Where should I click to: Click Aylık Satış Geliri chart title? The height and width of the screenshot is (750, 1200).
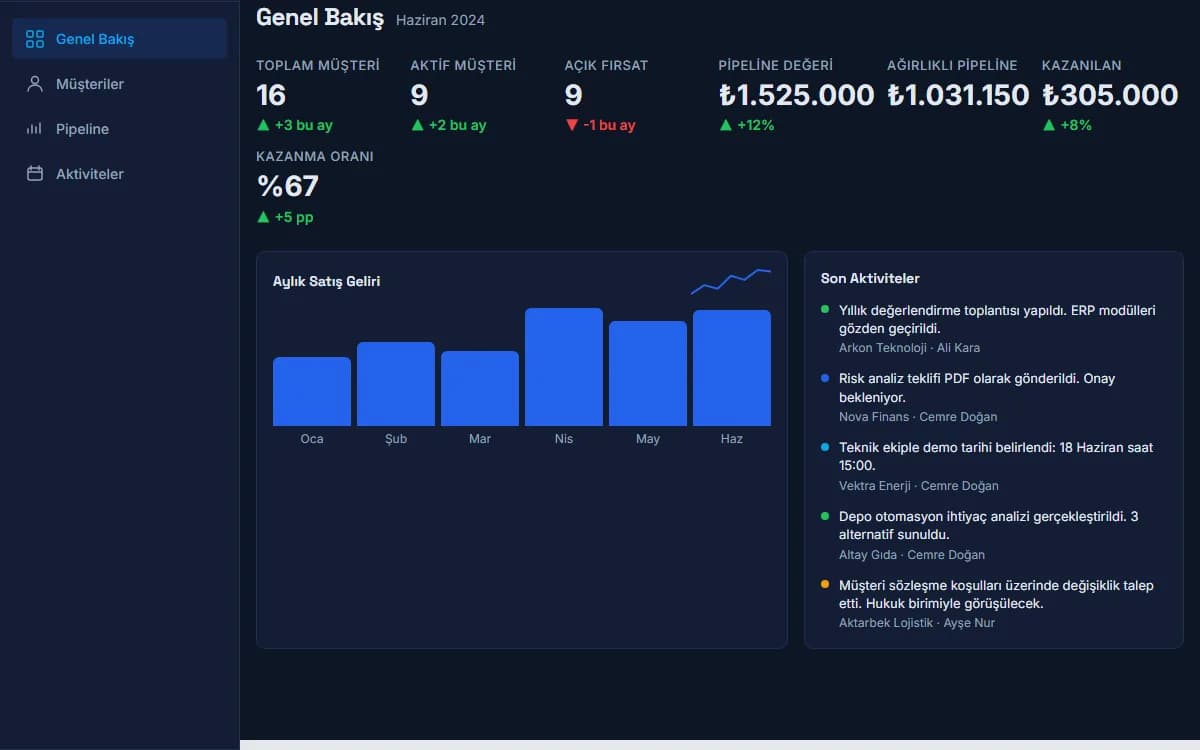click(x=326, y=282)
